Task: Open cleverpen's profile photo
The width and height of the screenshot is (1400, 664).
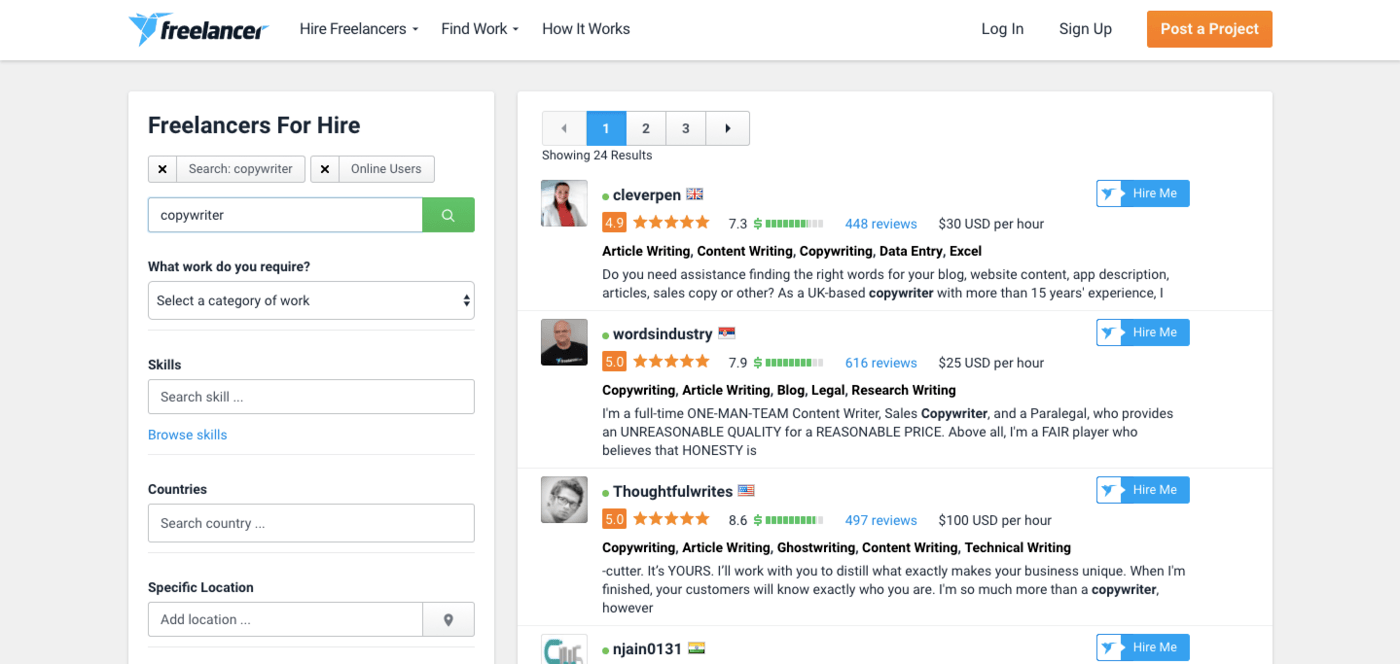Action: click(564, 203)
